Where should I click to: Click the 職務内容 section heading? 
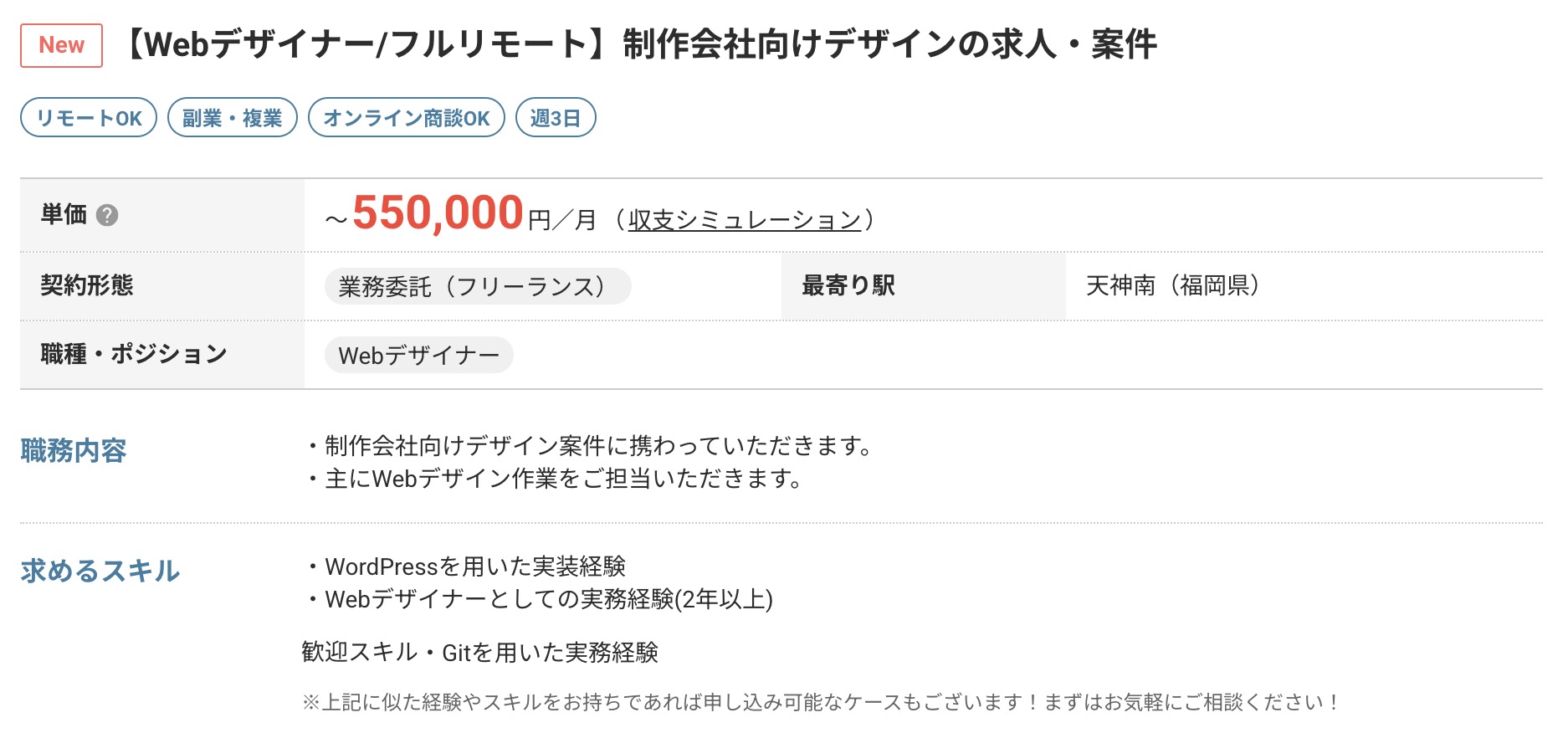point(74,450)
